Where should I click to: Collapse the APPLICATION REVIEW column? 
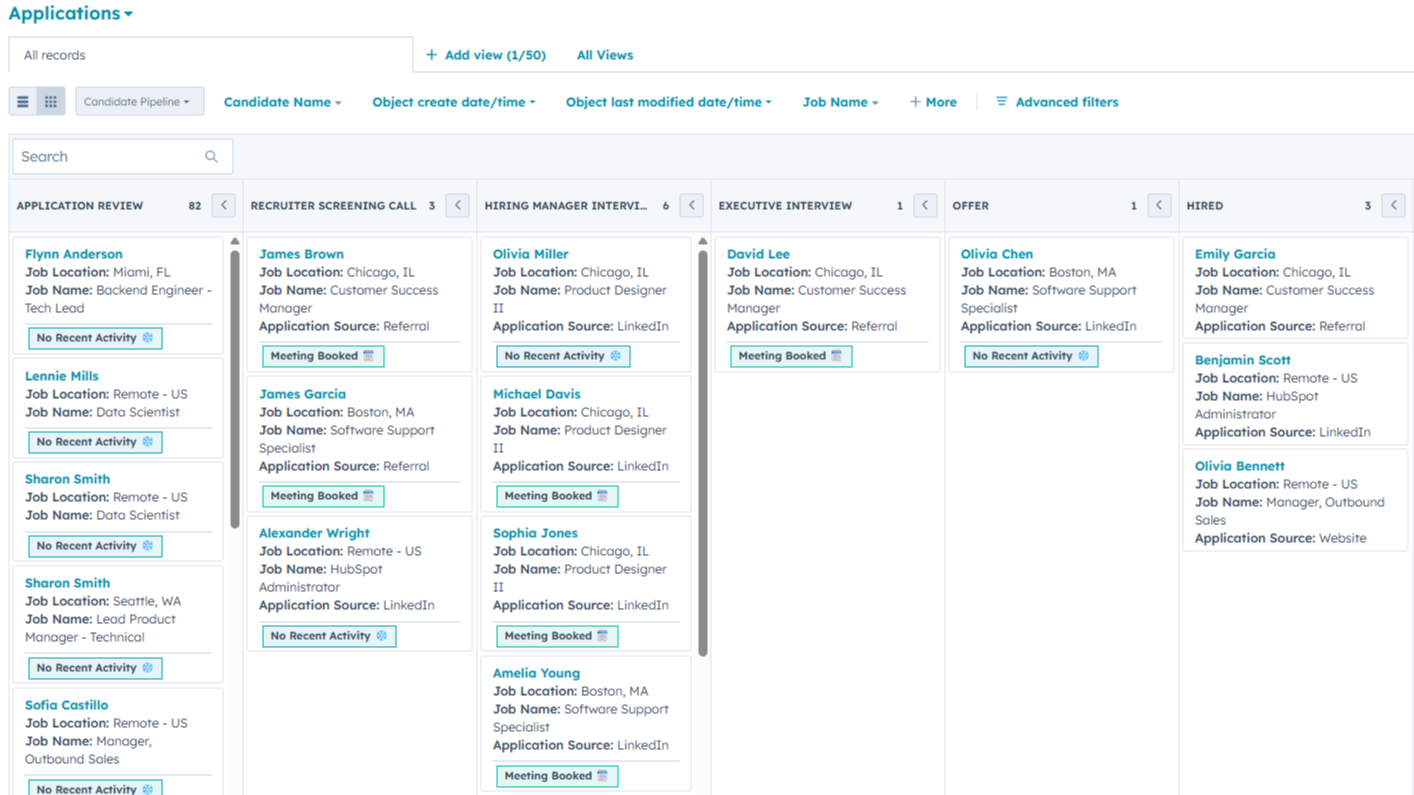223,205
